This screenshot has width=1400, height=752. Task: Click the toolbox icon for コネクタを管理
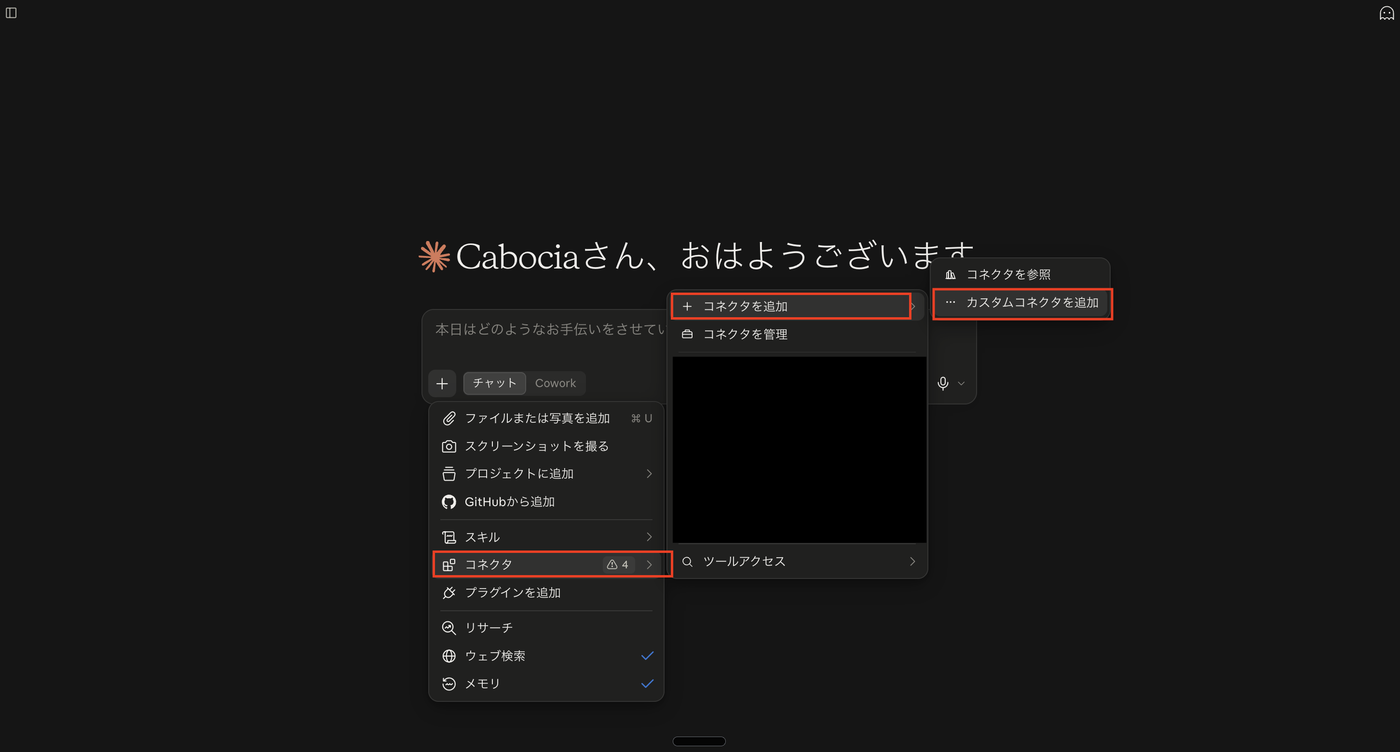pyautogui.click(x=687, y=334)
